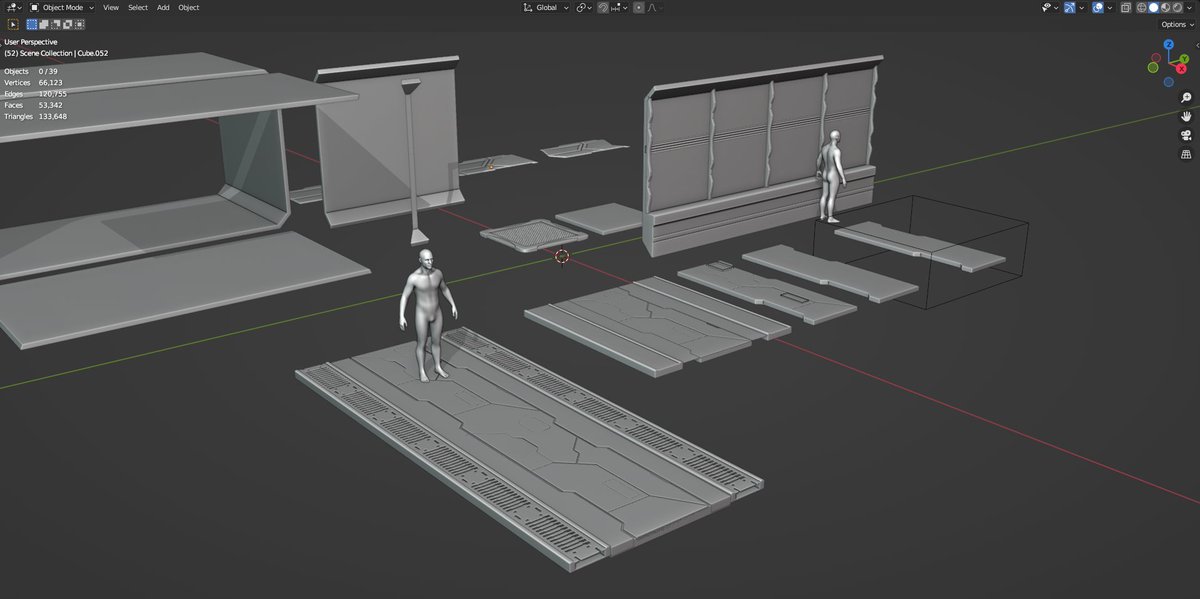Click the zoom magnifier in the viewport sidebar
This screenshot has height=599, width=1200.
click(x=1186, y=98)
